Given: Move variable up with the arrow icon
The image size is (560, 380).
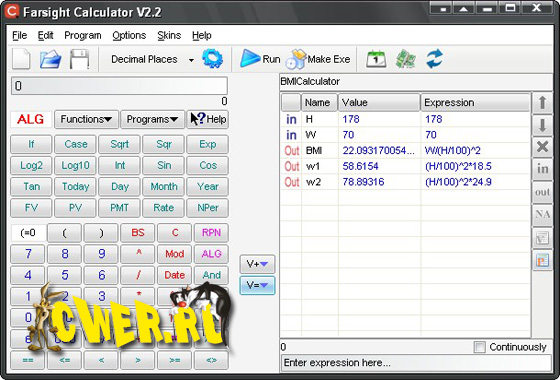Looking at the screenshot, I should [542, 103].
